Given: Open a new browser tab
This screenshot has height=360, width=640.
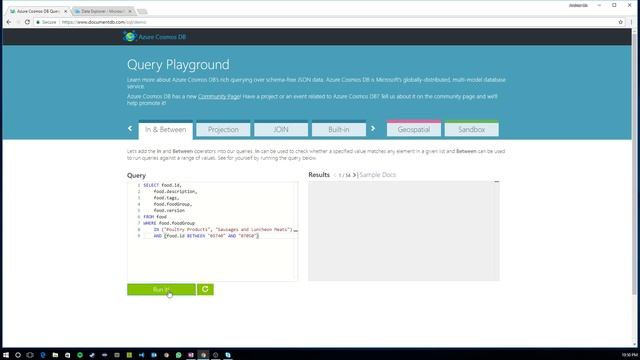Looking at the screenshot, I should click(142, 11).
